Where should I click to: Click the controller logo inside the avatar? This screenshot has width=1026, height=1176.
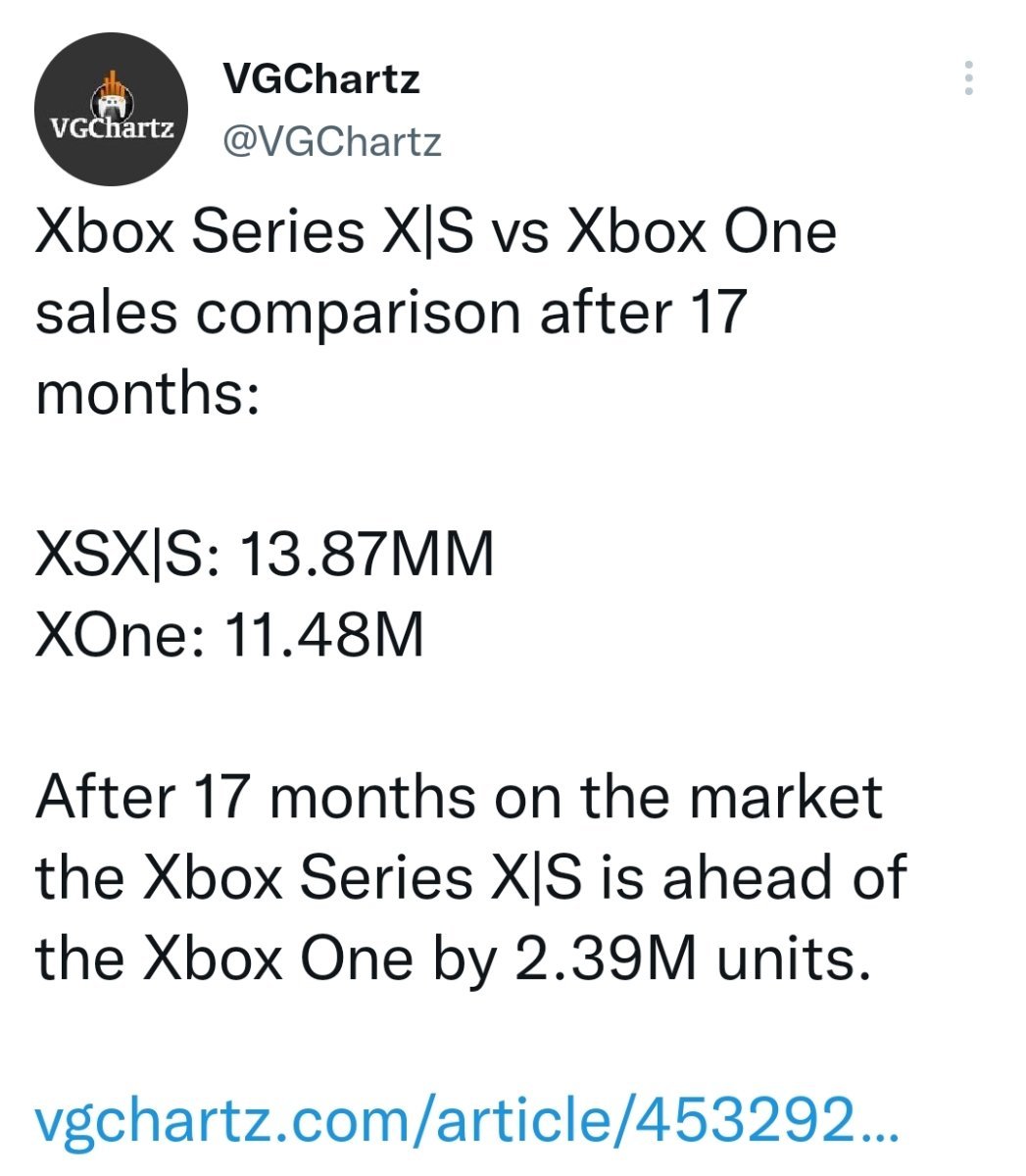pyautogui.click(x=112, y=94)
